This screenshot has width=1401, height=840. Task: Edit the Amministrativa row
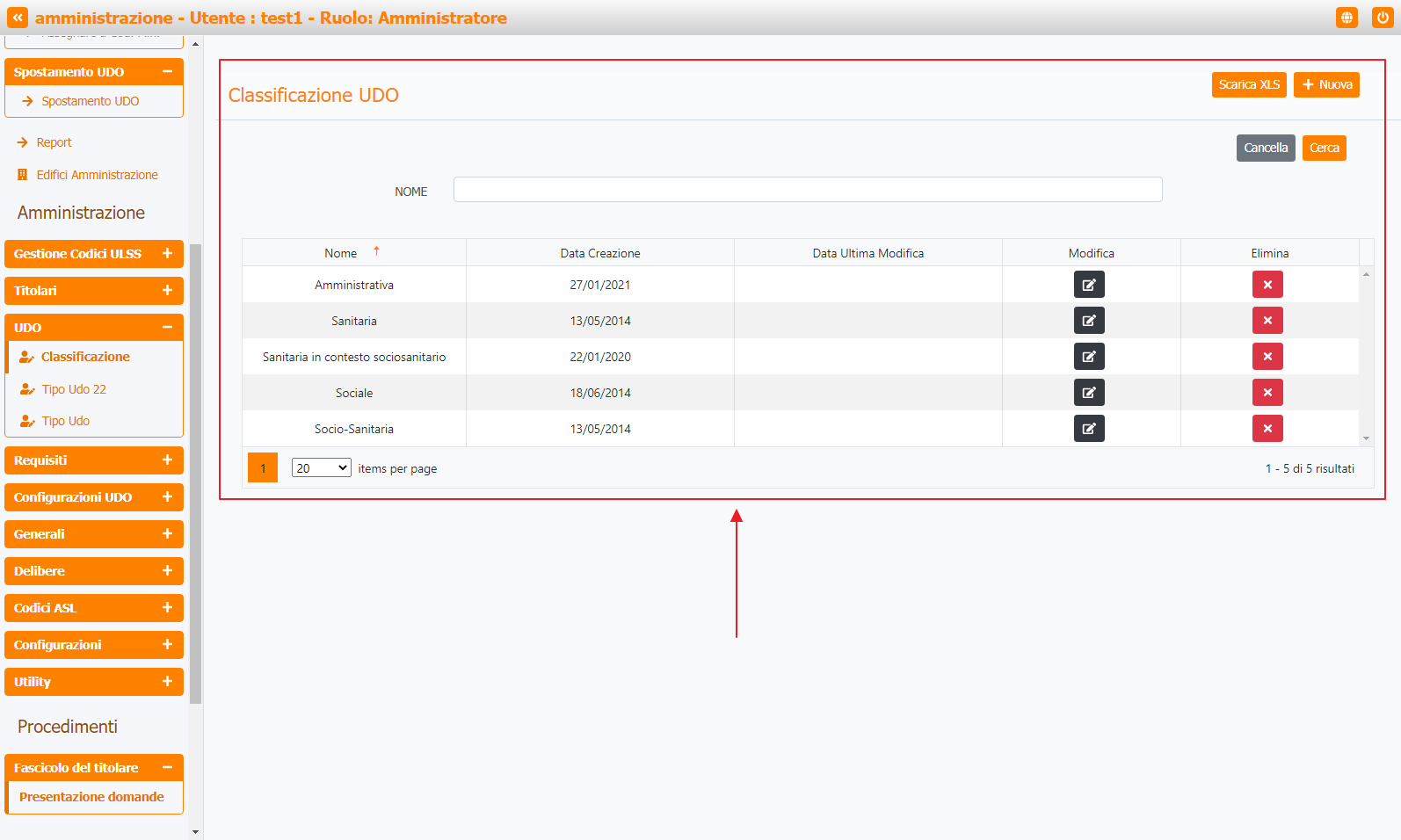1089,285
